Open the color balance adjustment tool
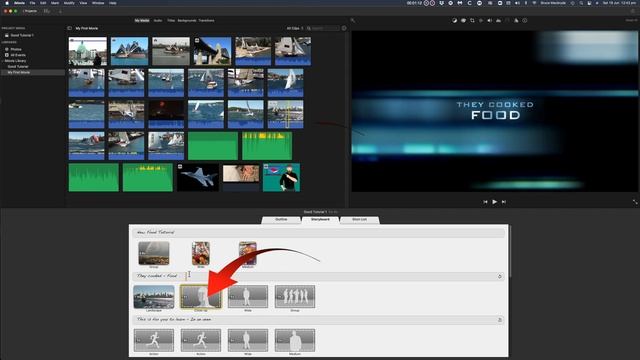 point(454,20)
